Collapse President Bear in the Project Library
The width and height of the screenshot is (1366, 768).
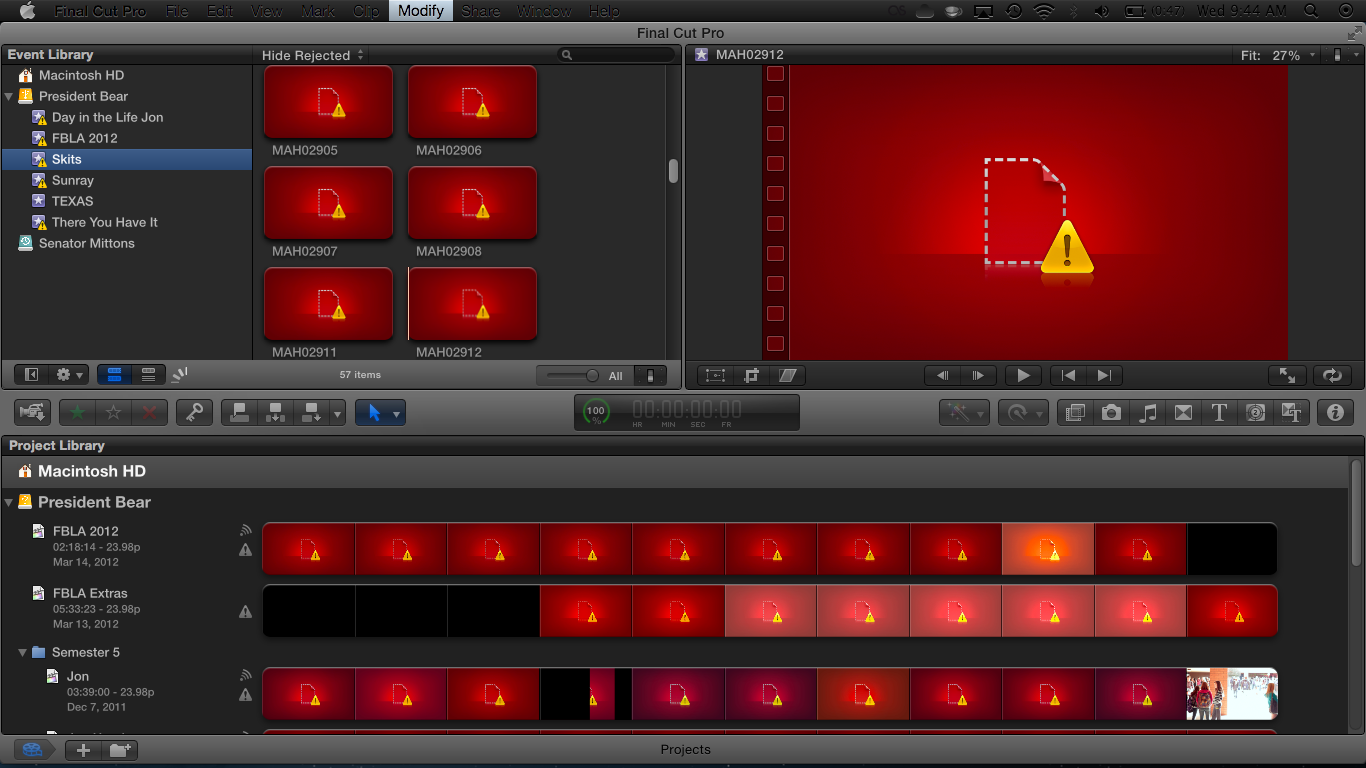pyautogui.click(x=9, y=503)
